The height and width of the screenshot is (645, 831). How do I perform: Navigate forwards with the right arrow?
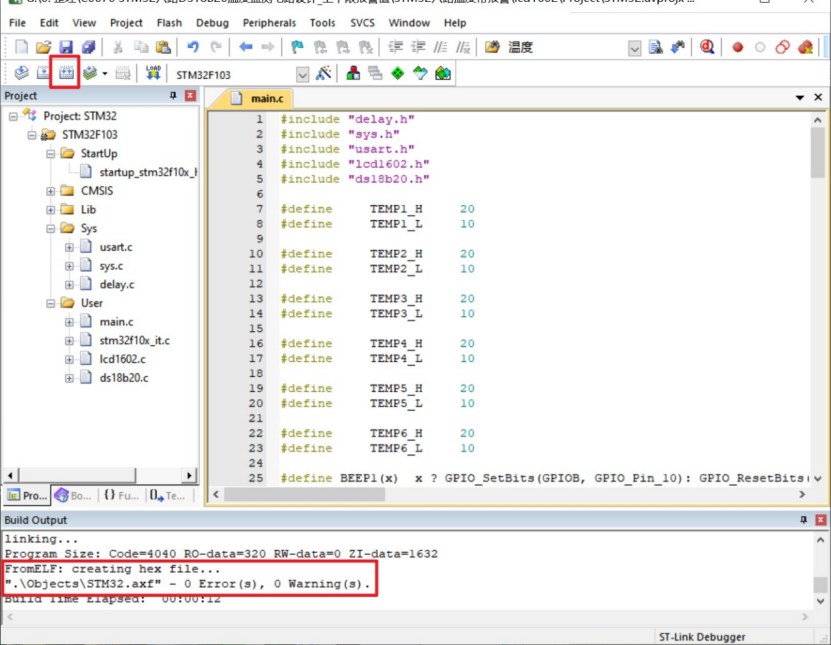tap(268, 47)
